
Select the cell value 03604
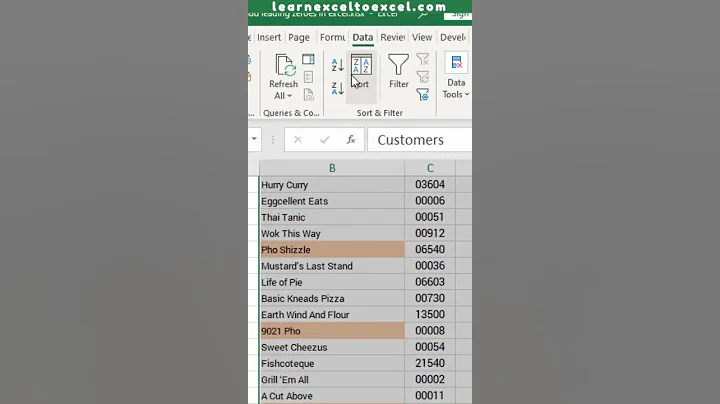coord(430,185)
